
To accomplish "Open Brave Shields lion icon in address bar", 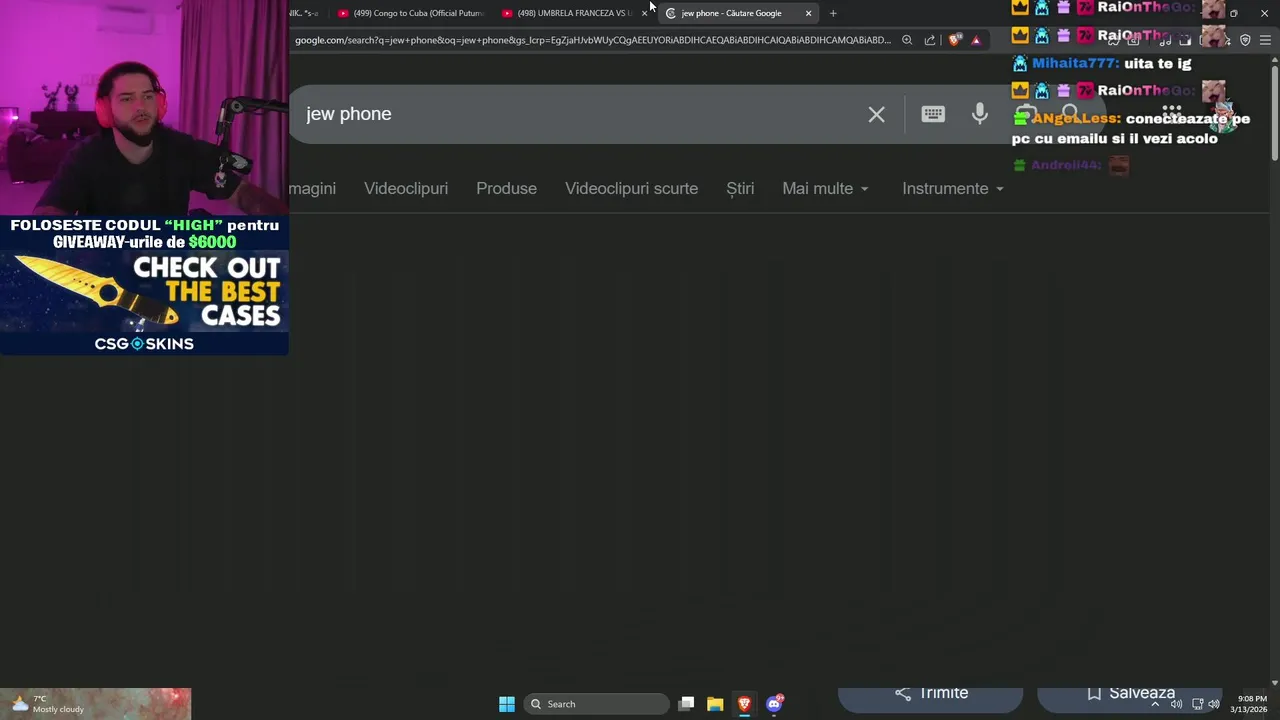I will [955, 40].
